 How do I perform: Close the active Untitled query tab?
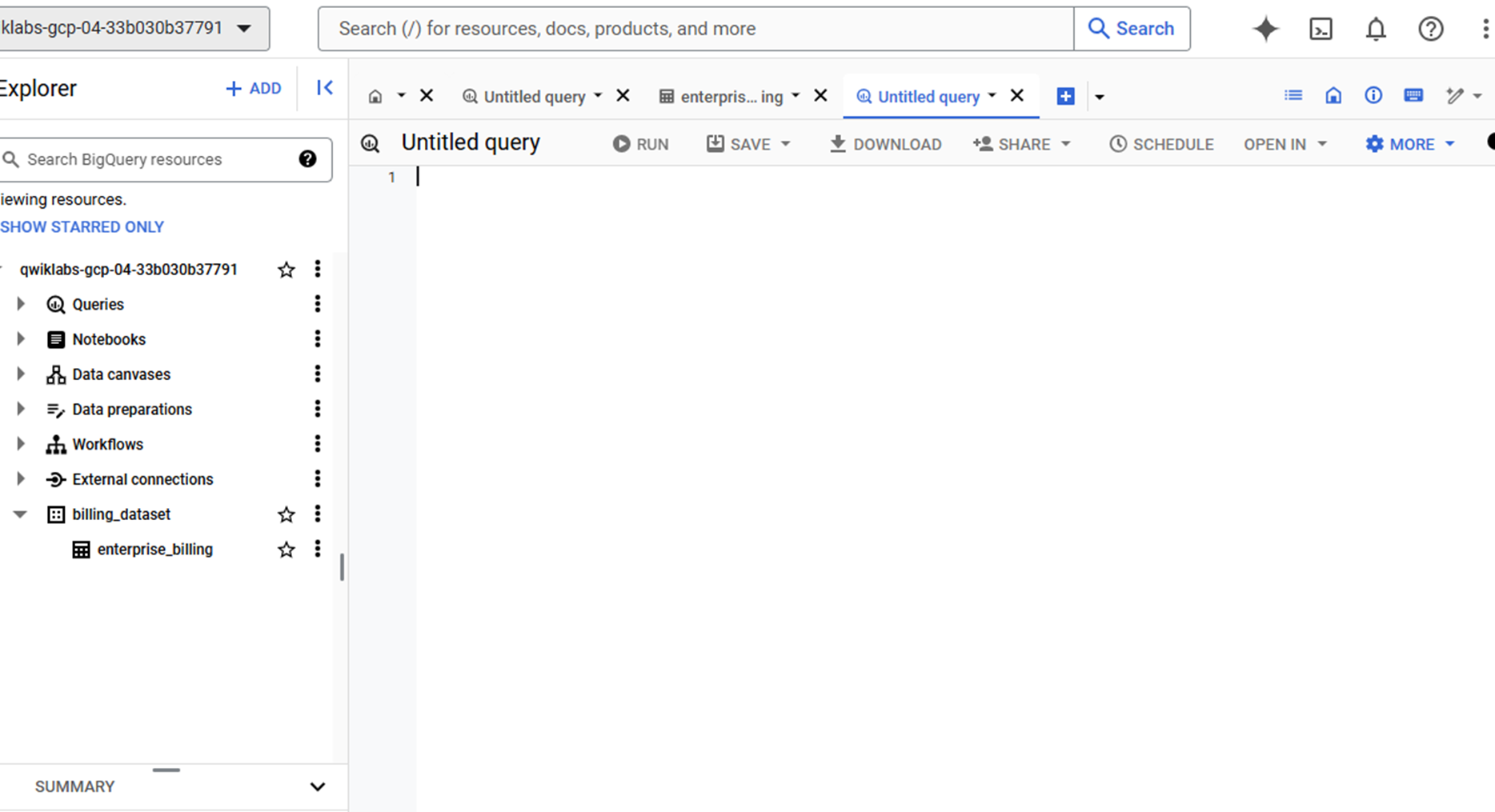(x=1017, y=96)
